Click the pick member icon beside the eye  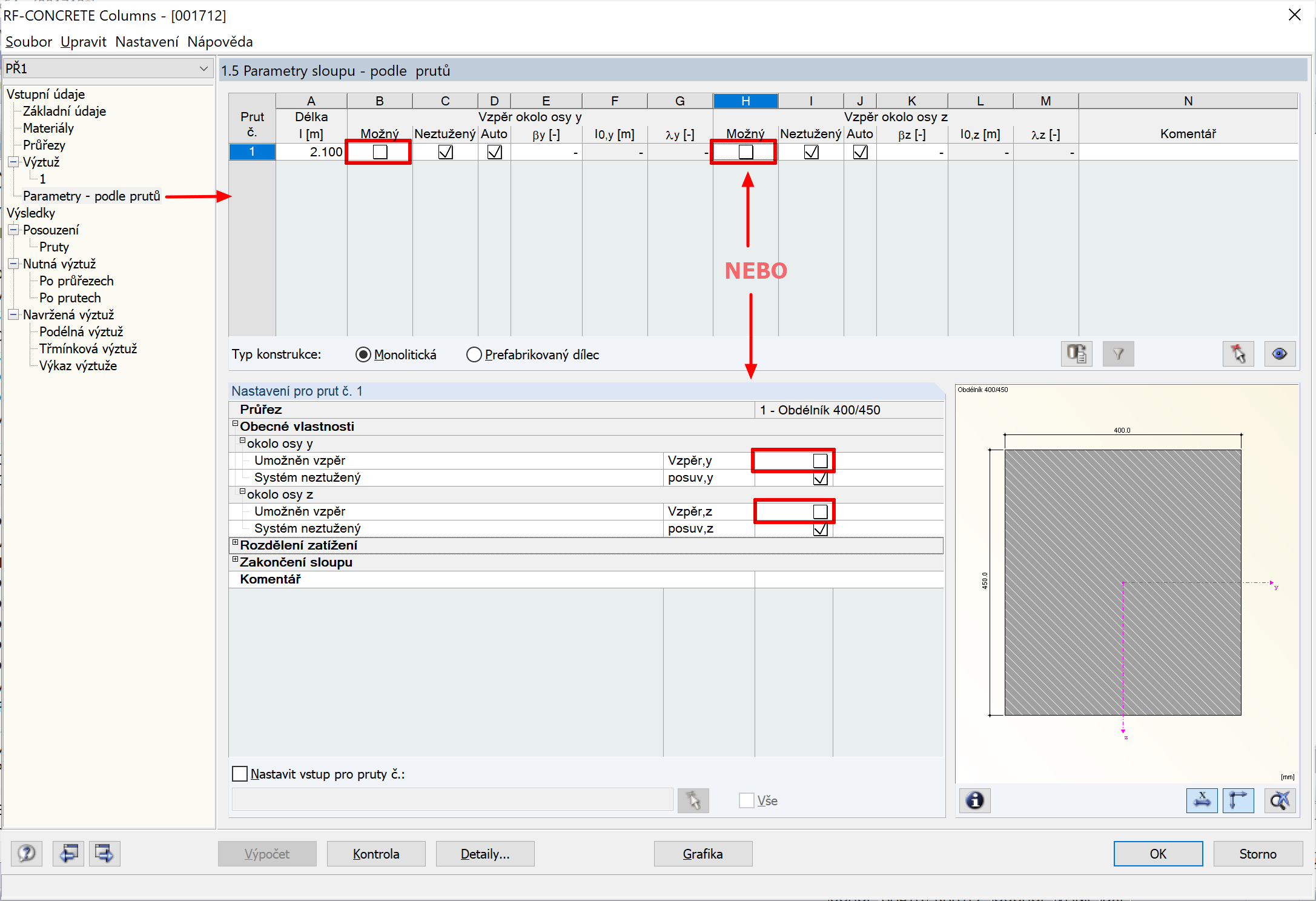(1238, 354)
